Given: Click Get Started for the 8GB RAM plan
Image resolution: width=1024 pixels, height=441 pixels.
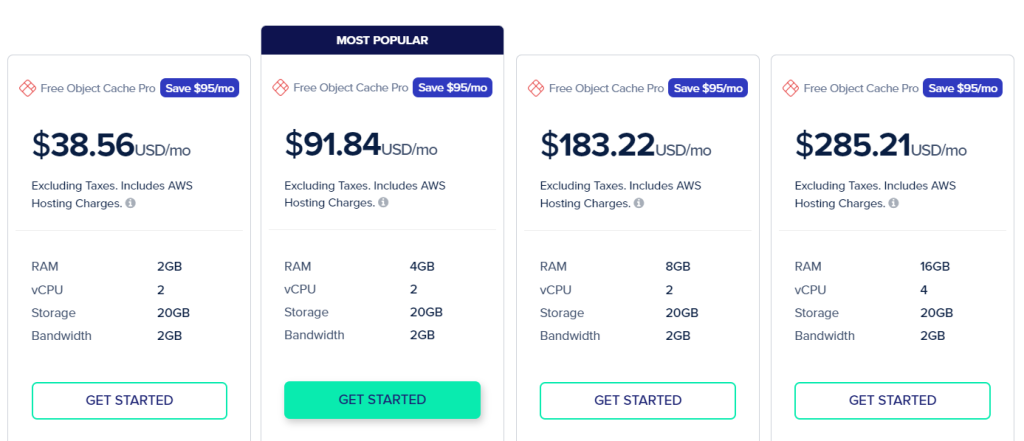Looking at the screenshot, I should coord(637,400).
